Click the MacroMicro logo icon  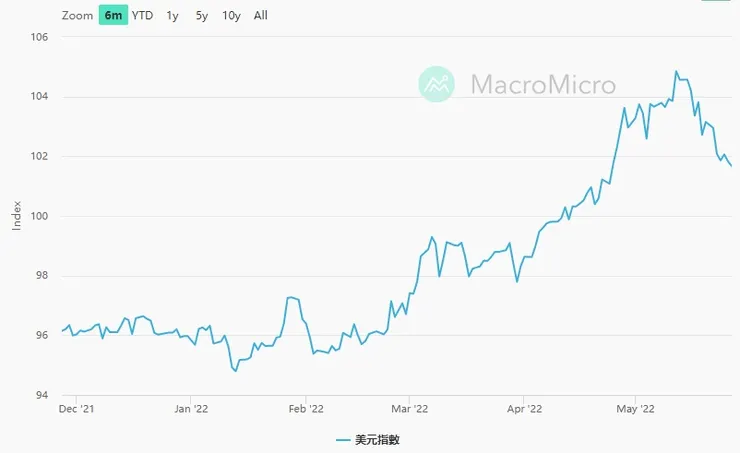[436, 84]
